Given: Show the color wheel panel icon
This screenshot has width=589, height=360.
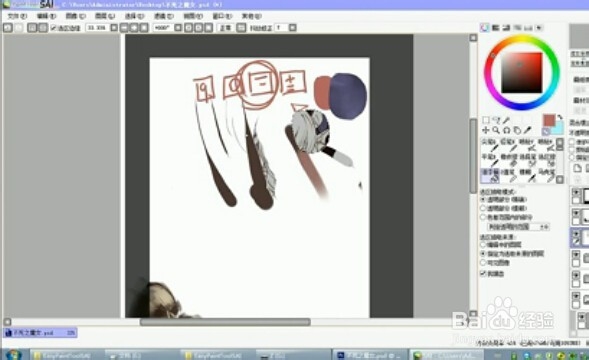Looking at the screenshot, I should 485,28.
